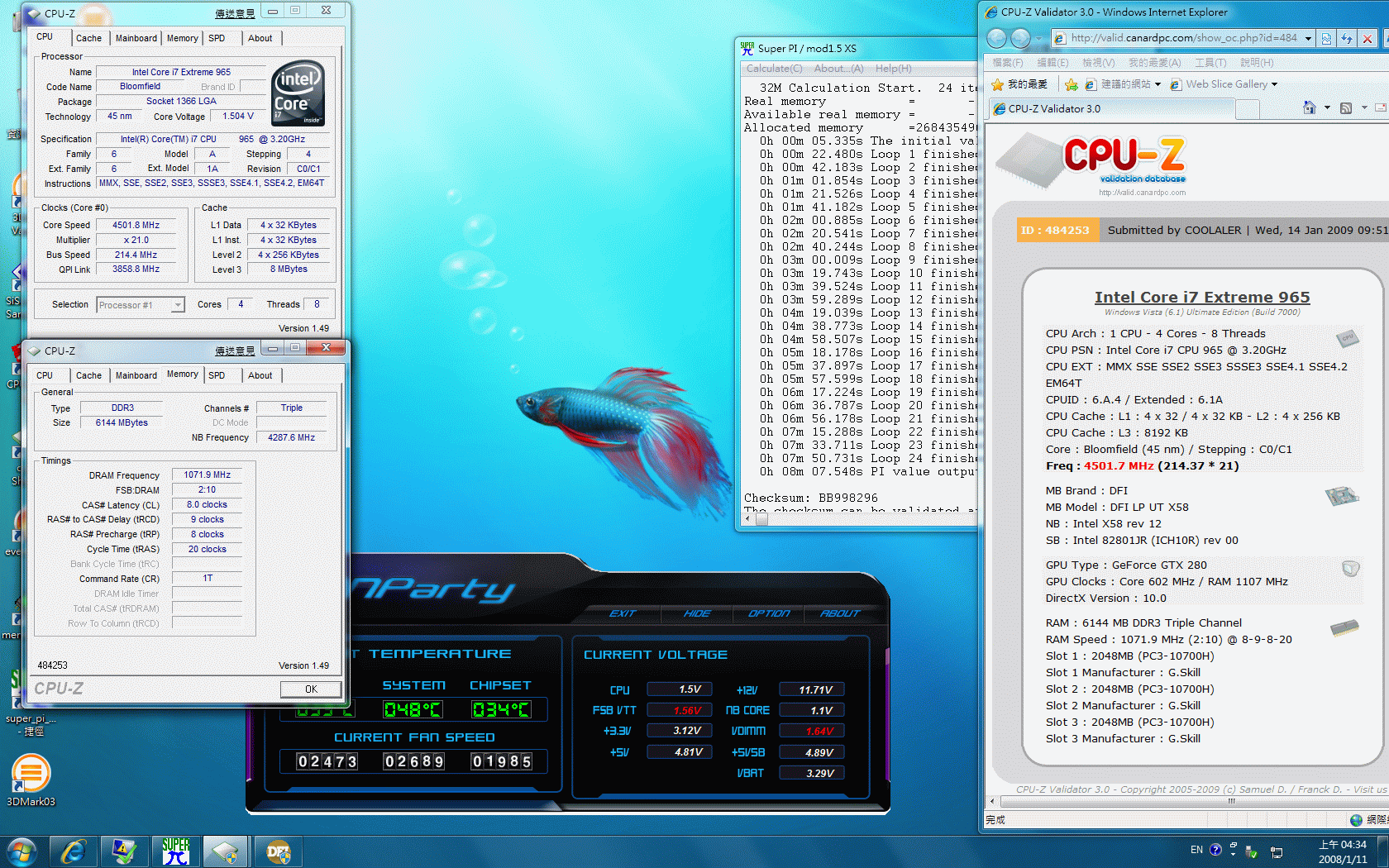Click the graphics card icon on validator page
Viewport: 1389px width, 868px height.
coord(1351,568)
